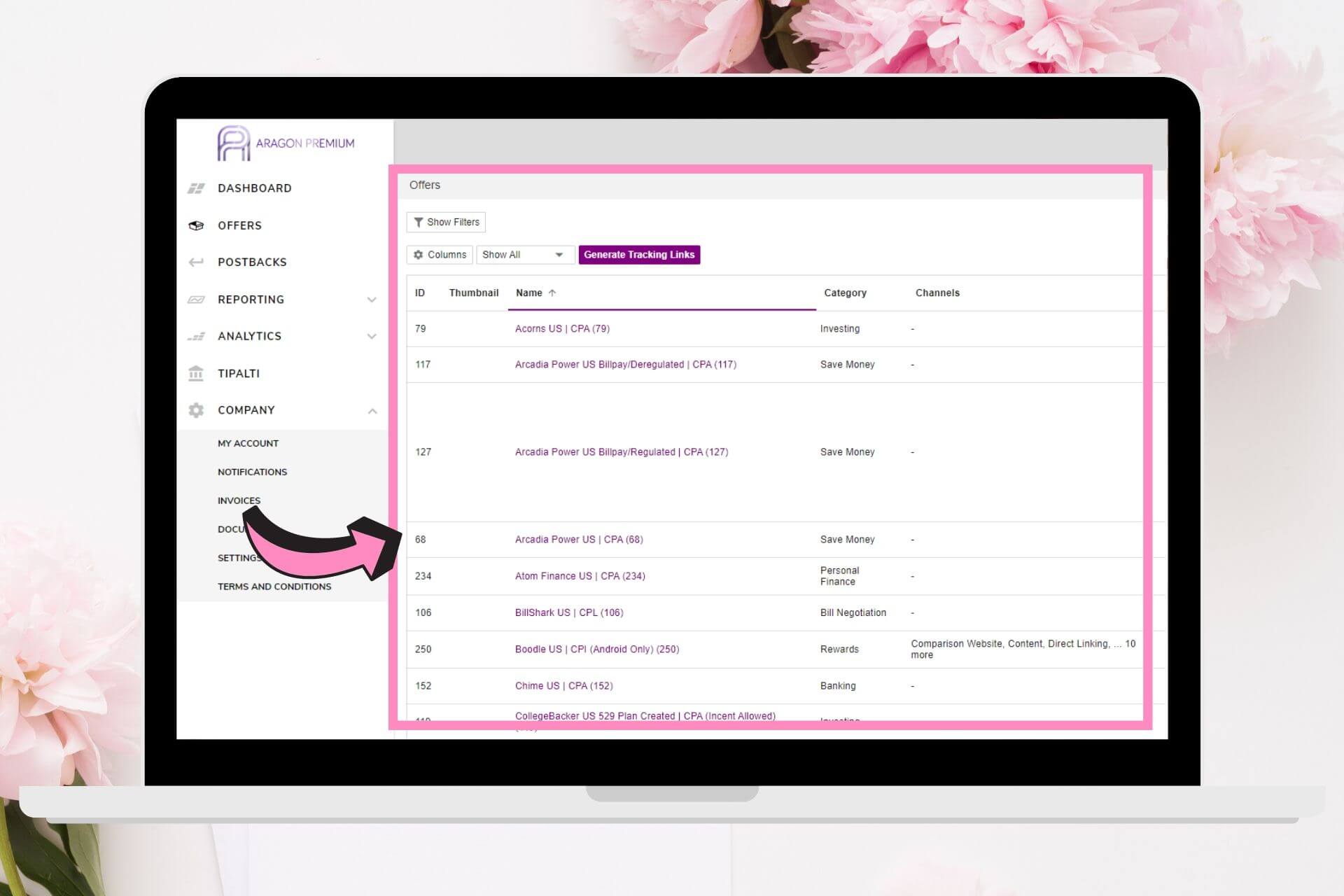Open Boodle US | CPI (Android Only) offer
Screen dimensions: 1344x896
point(597,650)
